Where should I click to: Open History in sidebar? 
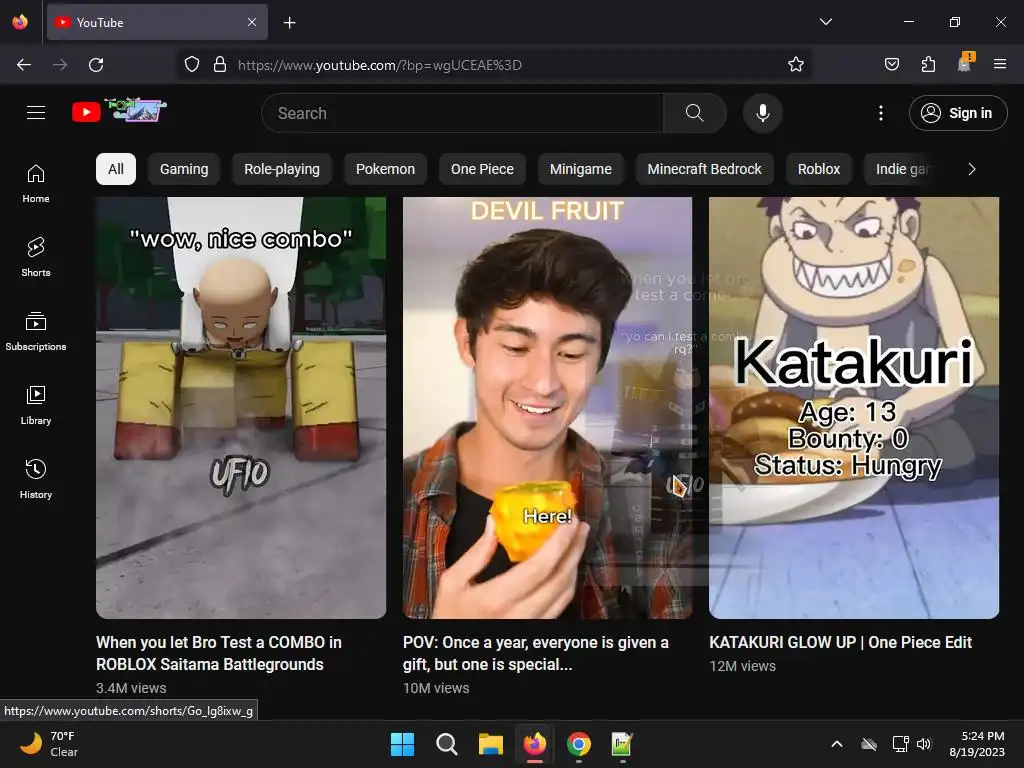(36, 479)
